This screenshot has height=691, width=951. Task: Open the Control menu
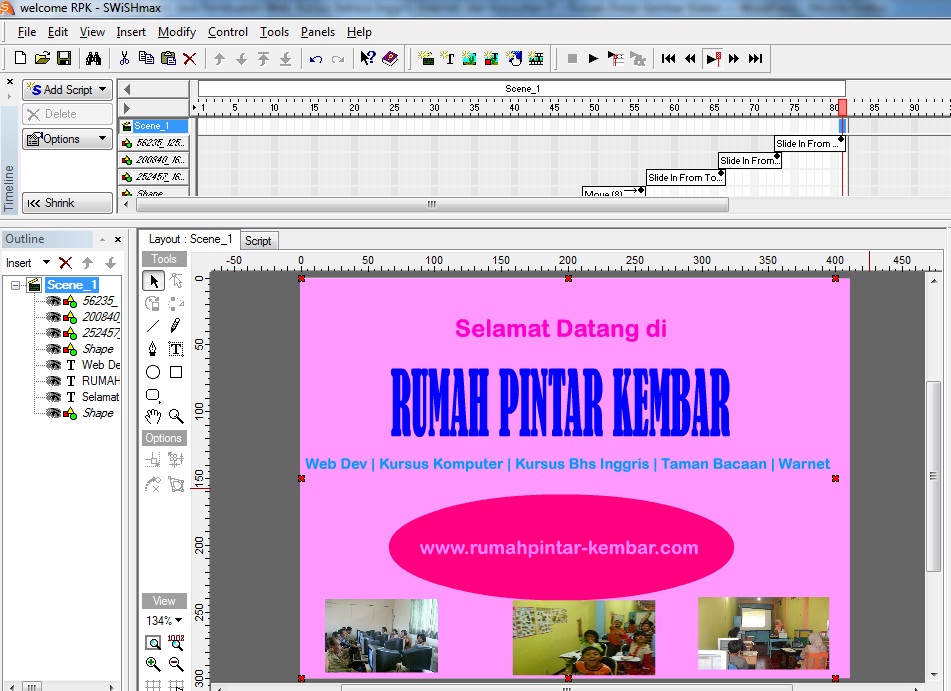coord(227,32)
